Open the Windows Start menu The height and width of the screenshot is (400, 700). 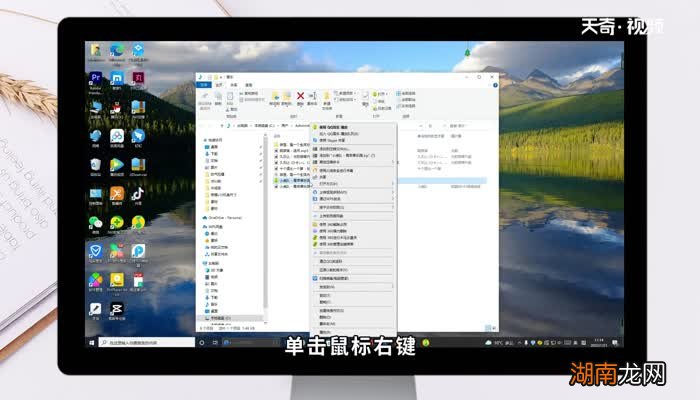click(92, 342)
